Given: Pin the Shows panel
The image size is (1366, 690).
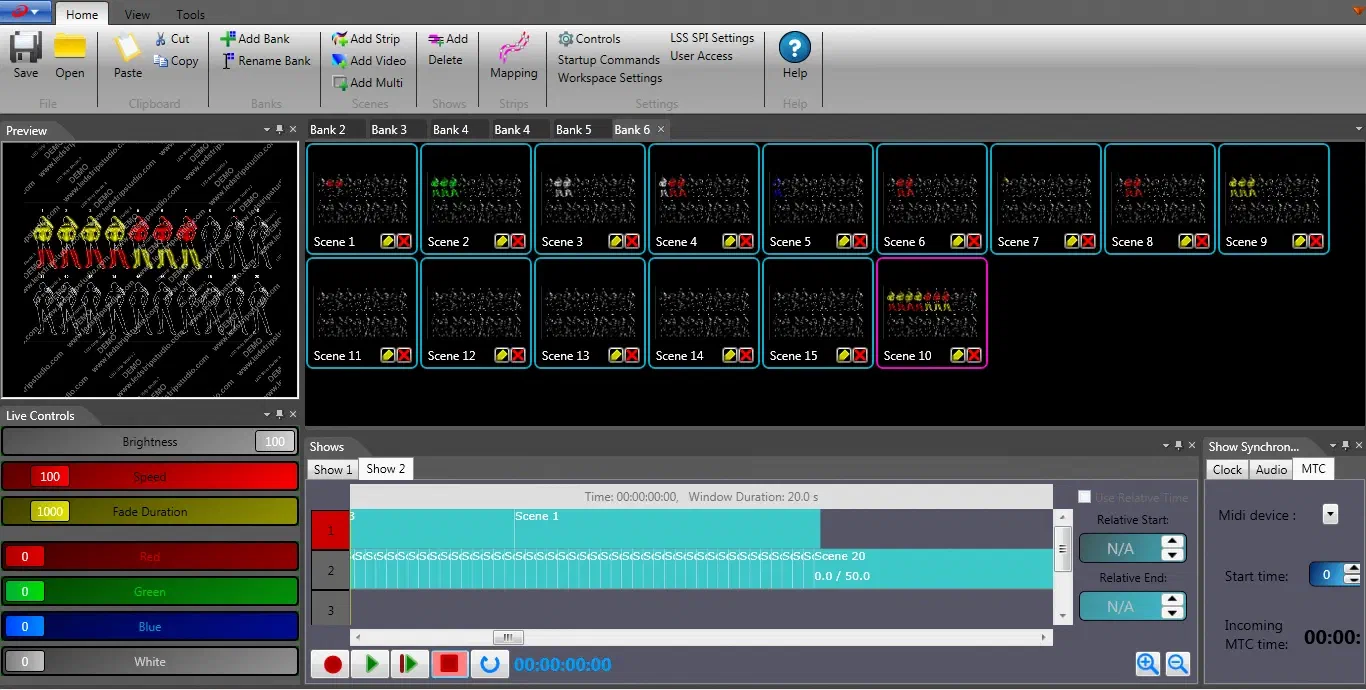Looking at the screenshot, I should (x=1179, y=446).
